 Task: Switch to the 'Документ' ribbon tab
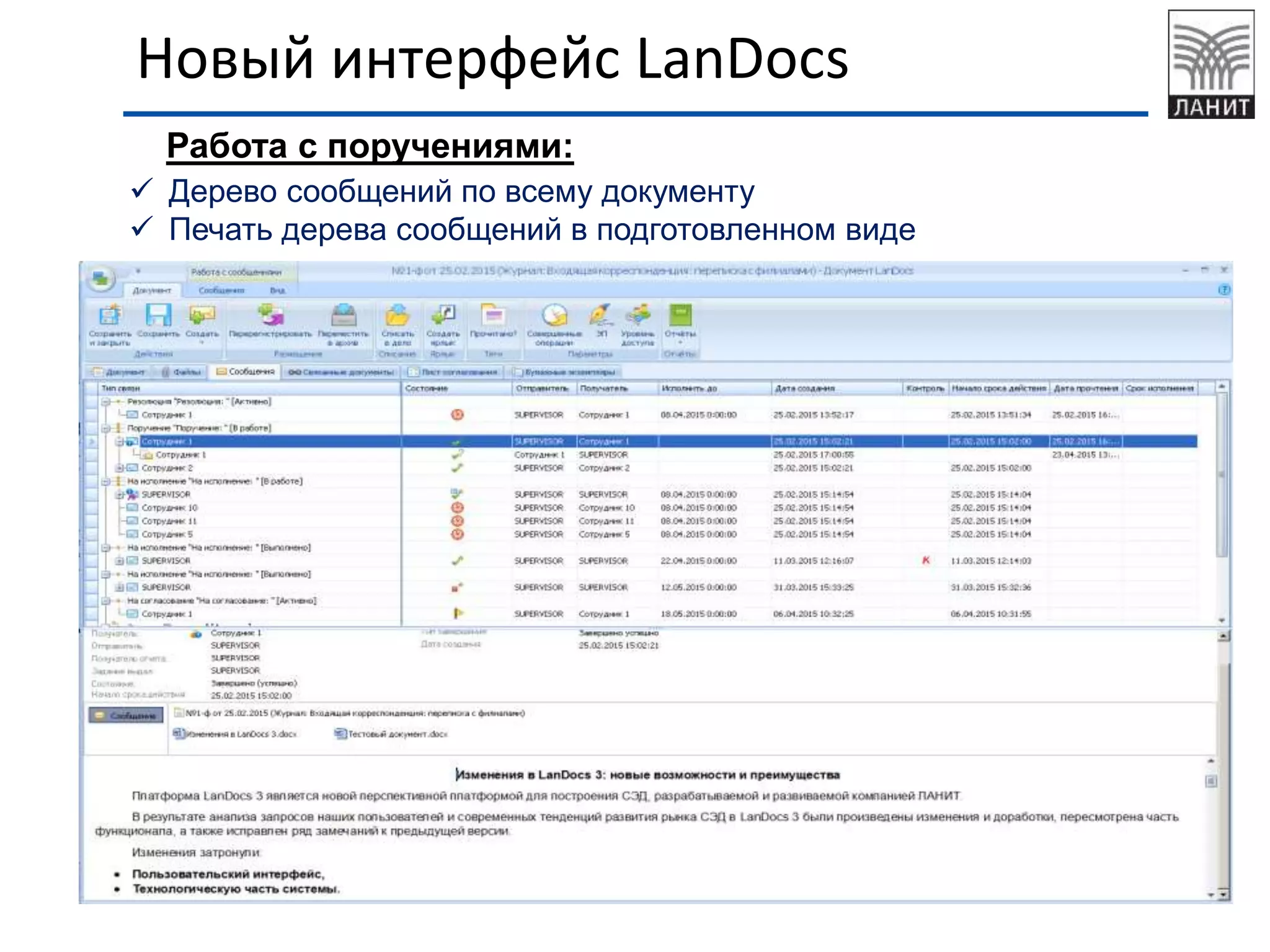point(152,290)
